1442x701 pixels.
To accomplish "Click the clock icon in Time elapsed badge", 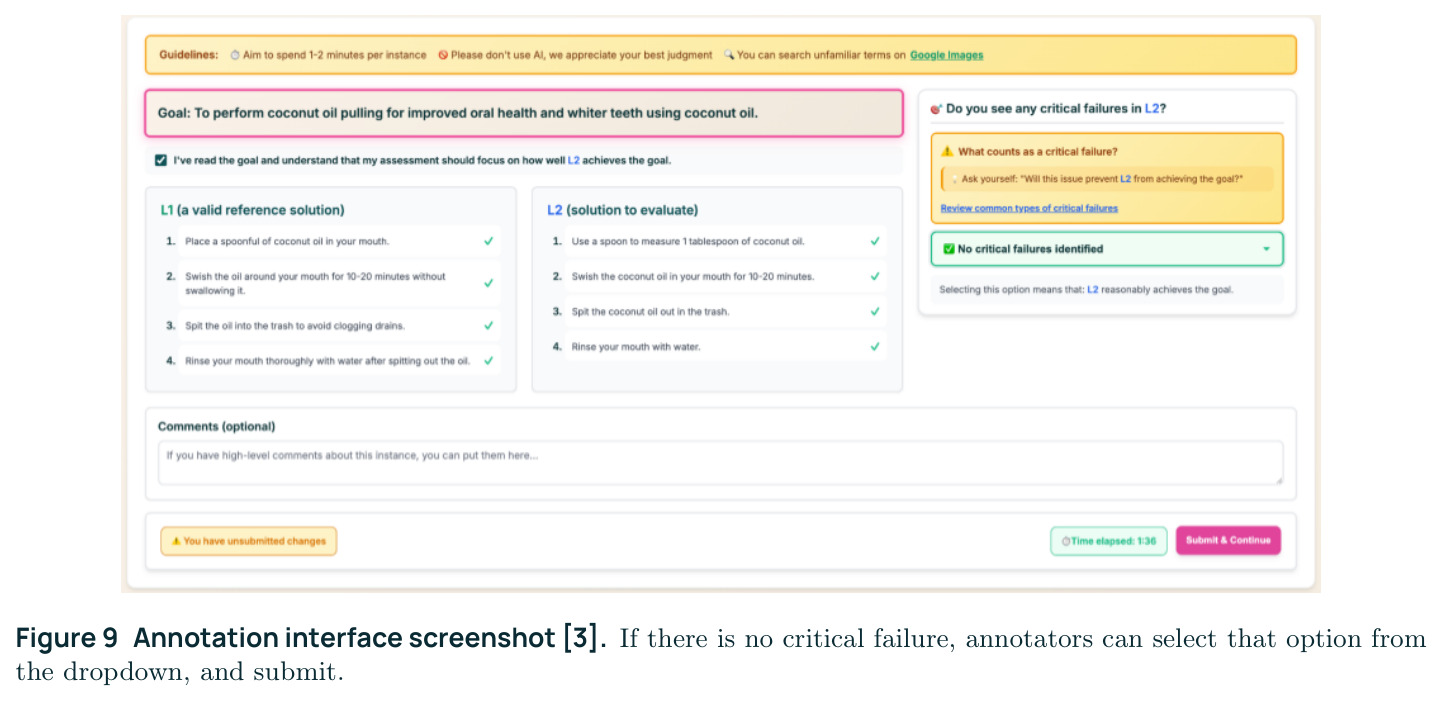I will click(x=1066, y=541).
